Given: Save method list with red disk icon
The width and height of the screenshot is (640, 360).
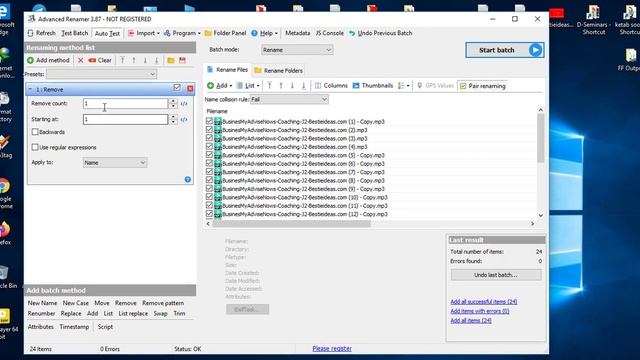Looking at the screenshot, I should (x=182, y=60).
